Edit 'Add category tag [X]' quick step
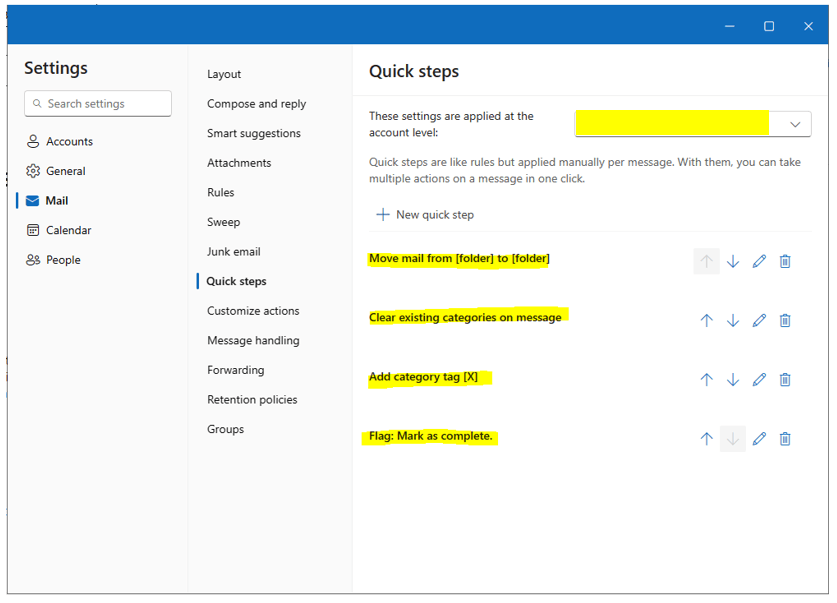 [x=759, y=380]
